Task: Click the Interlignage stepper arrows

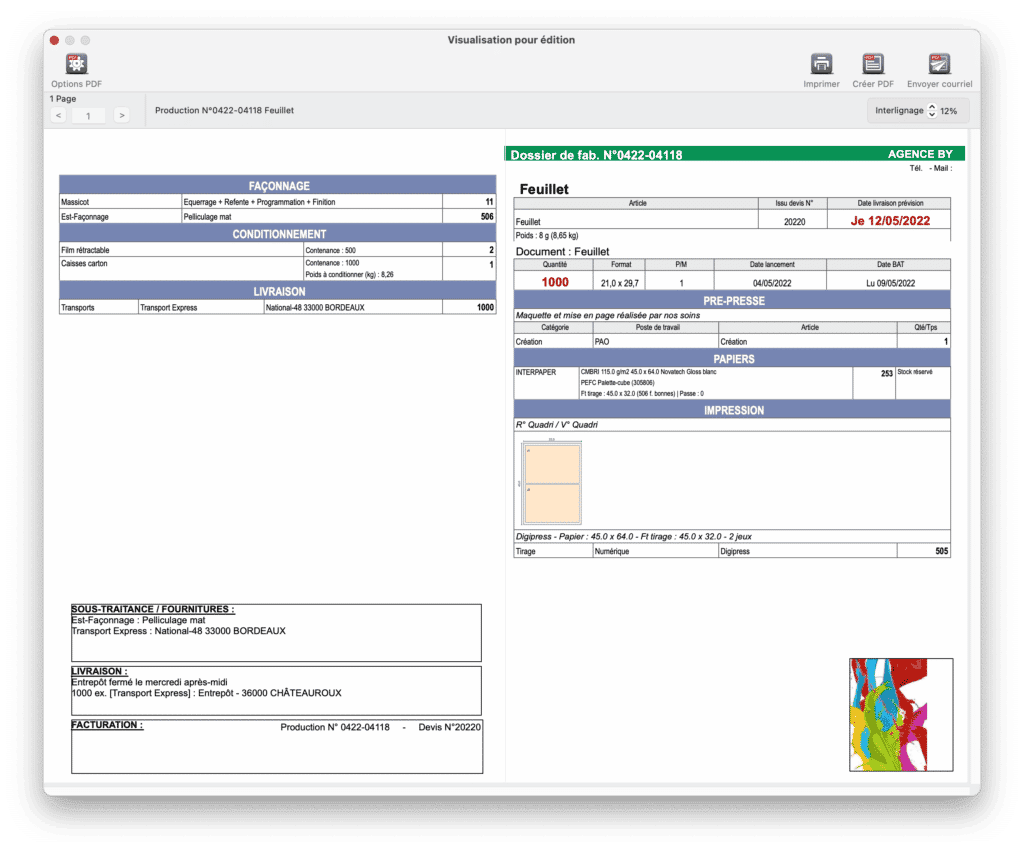Action: [932, 111]
